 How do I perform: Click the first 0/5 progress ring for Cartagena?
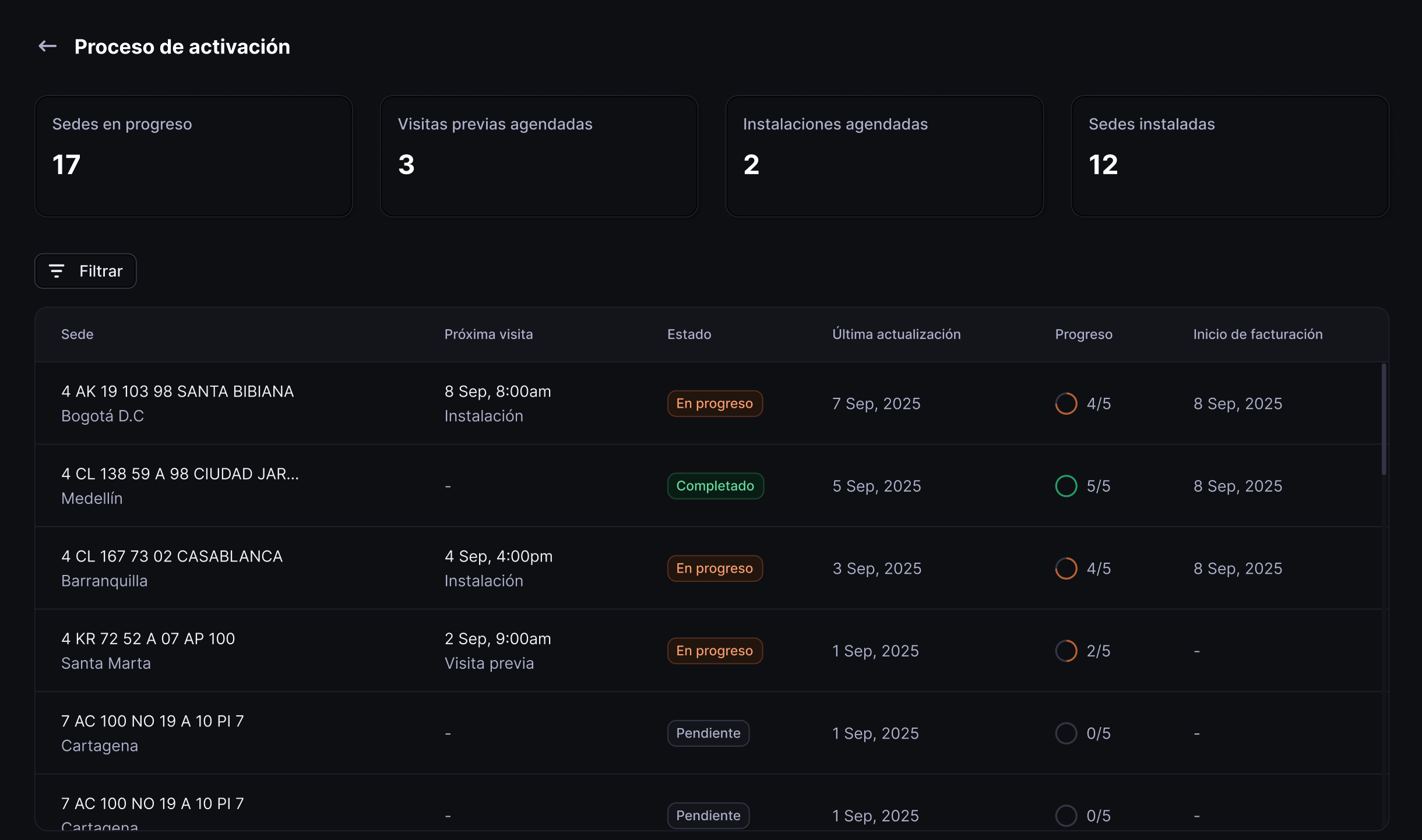click(1066, 733)
